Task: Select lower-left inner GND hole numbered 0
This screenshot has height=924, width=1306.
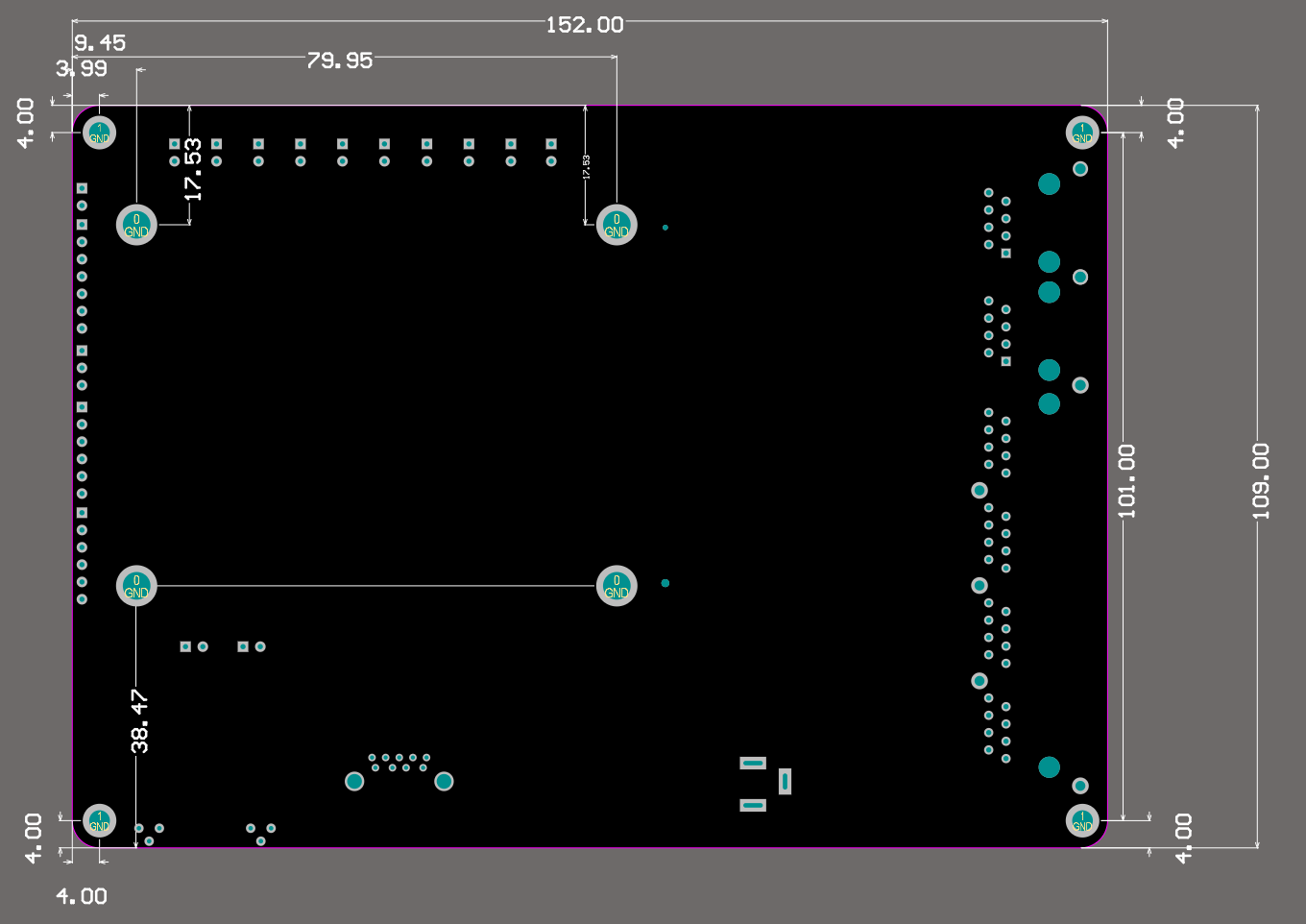Action: (136, 586)
